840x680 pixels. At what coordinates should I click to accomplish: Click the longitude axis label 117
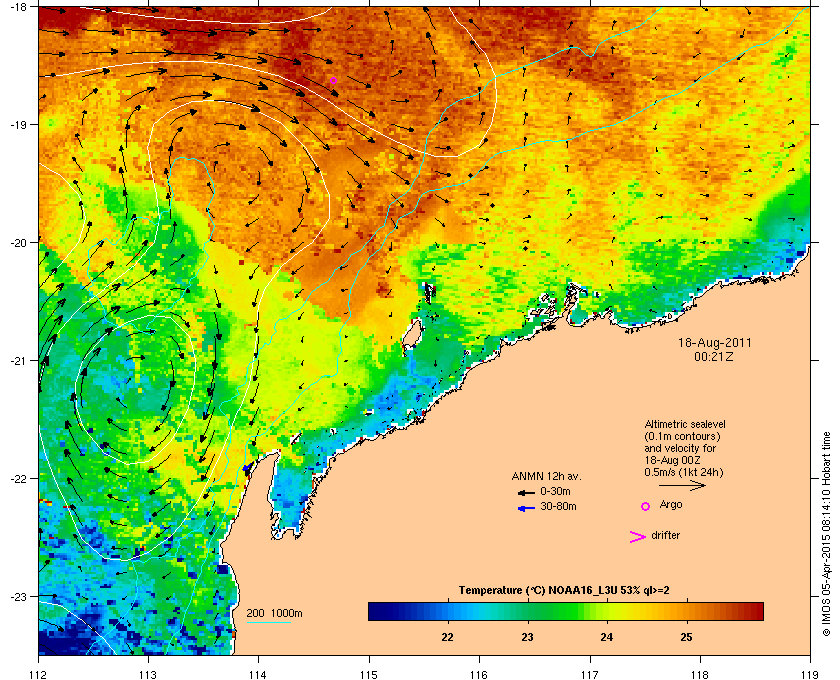pos(590,674)
